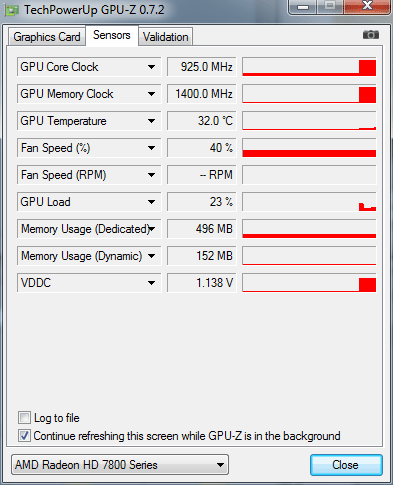Expand the VDDC sensor dropdown

(151, 283)
